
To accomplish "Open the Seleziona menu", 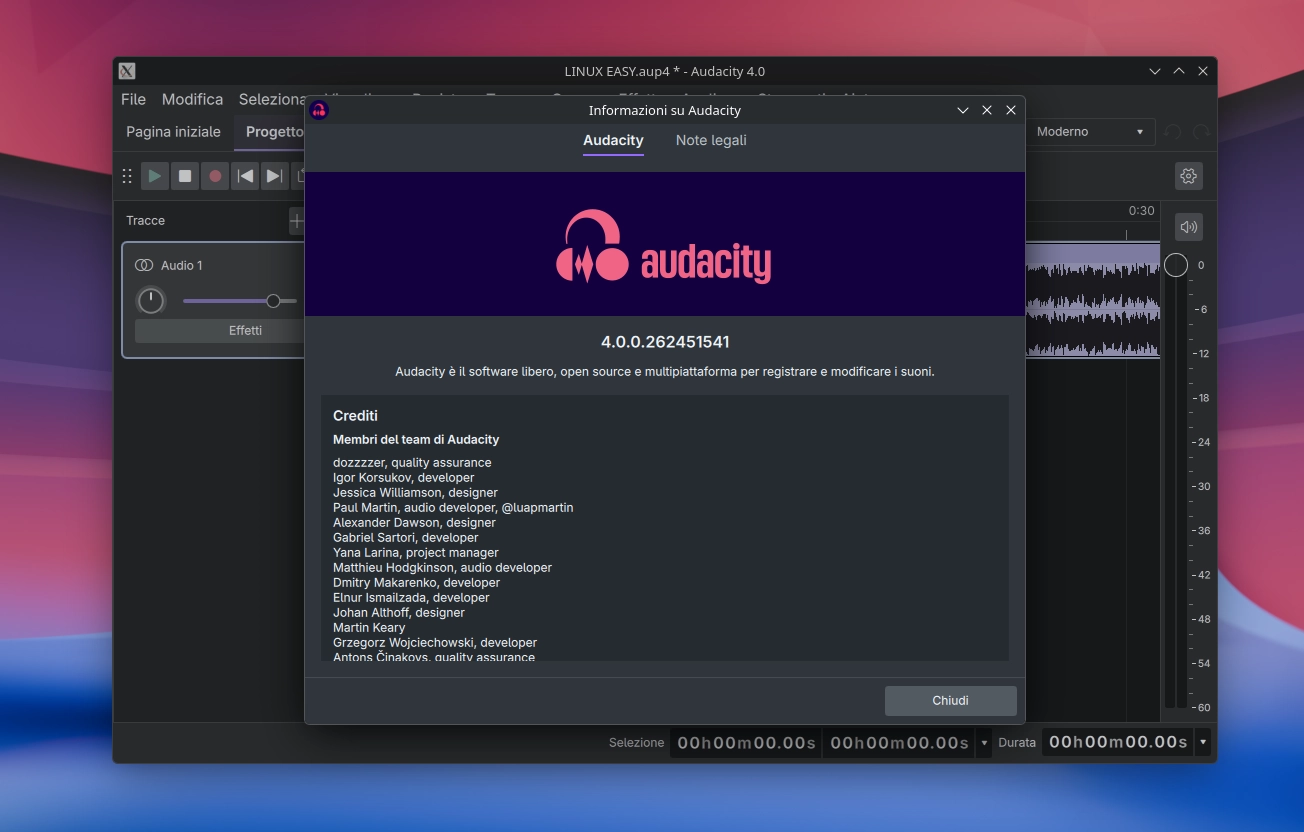I will 272,99.
